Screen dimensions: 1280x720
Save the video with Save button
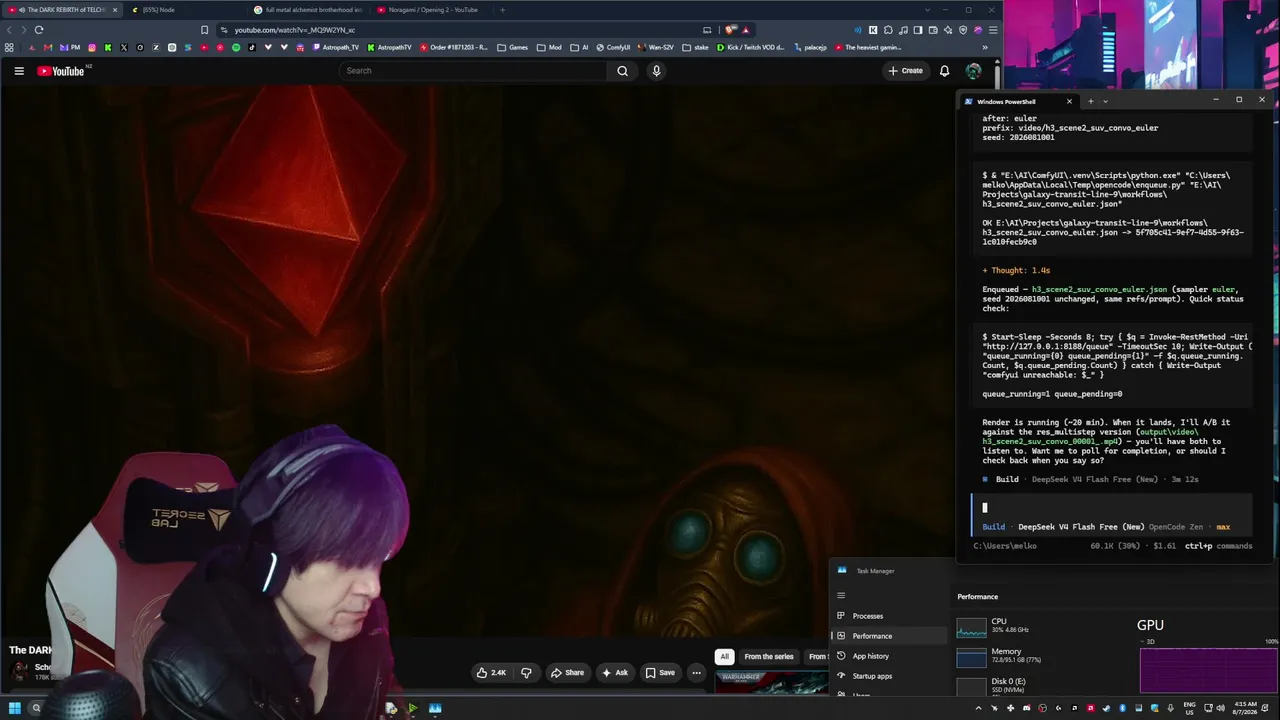tap(660, 673)
